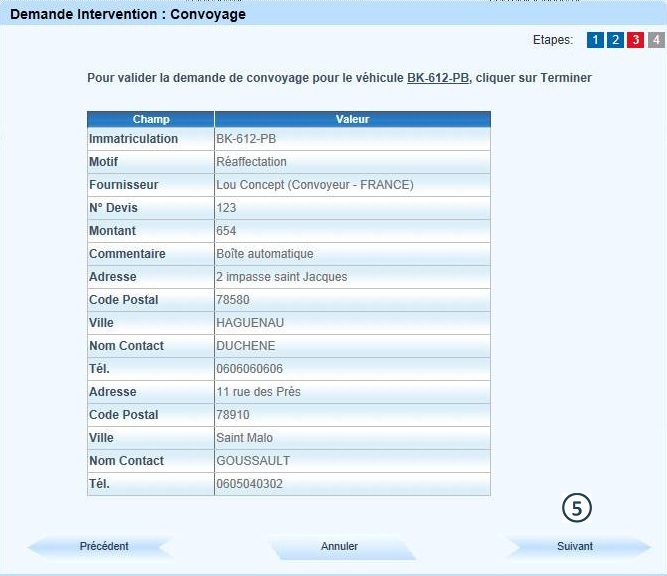Select the N° Devis value 123

tap(226, 208)
